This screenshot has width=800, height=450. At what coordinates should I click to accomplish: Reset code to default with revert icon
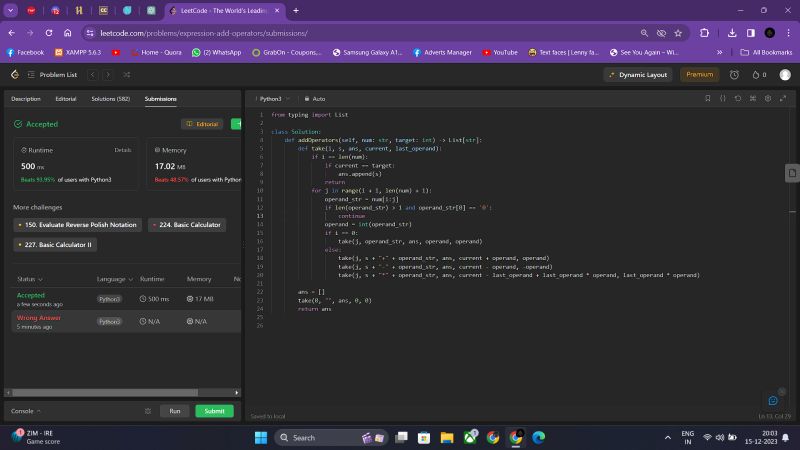click(738, 99)
